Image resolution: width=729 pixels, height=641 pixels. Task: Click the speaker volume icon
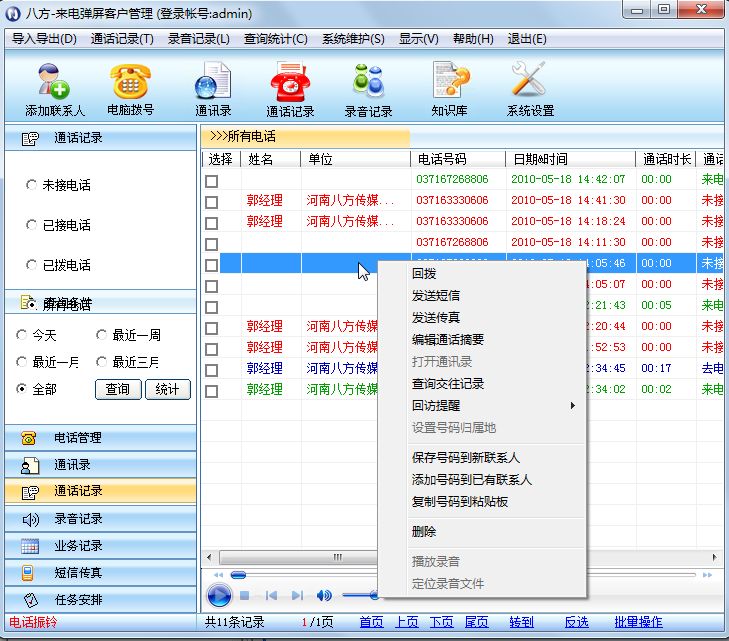pos(324,595)
